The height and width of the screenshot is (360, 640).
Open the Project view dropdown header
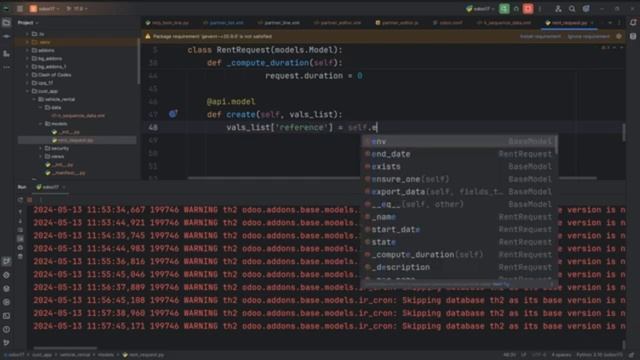coord(28,23)
